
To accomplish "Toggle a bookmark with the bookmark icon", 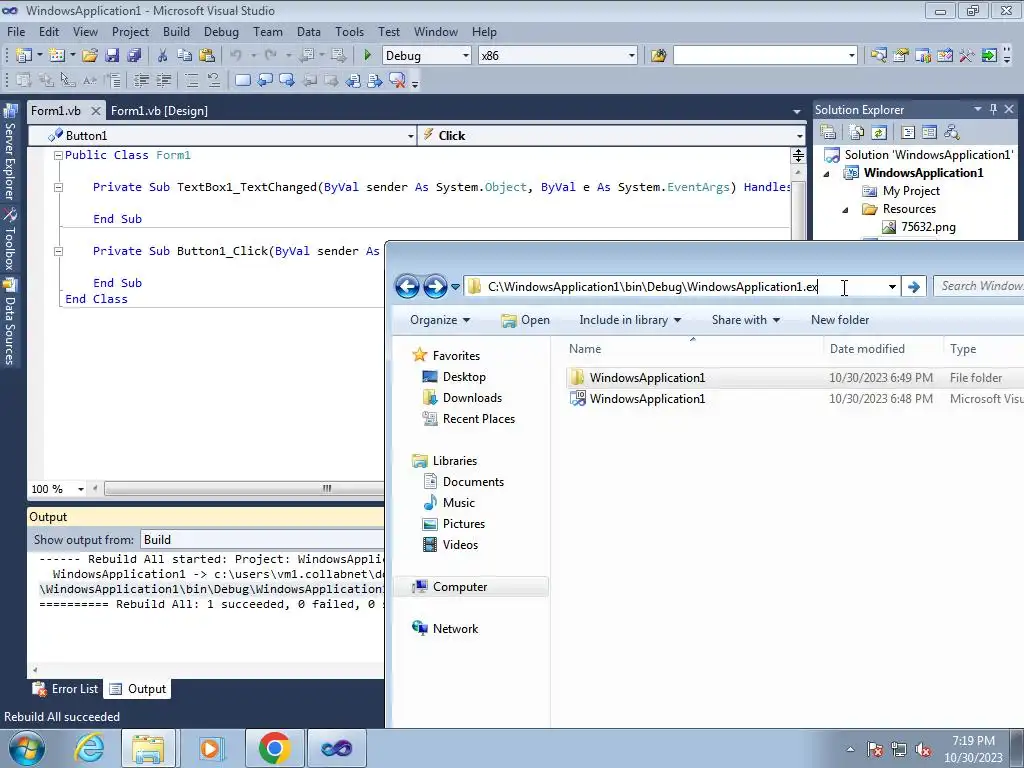I will (242, 80).
